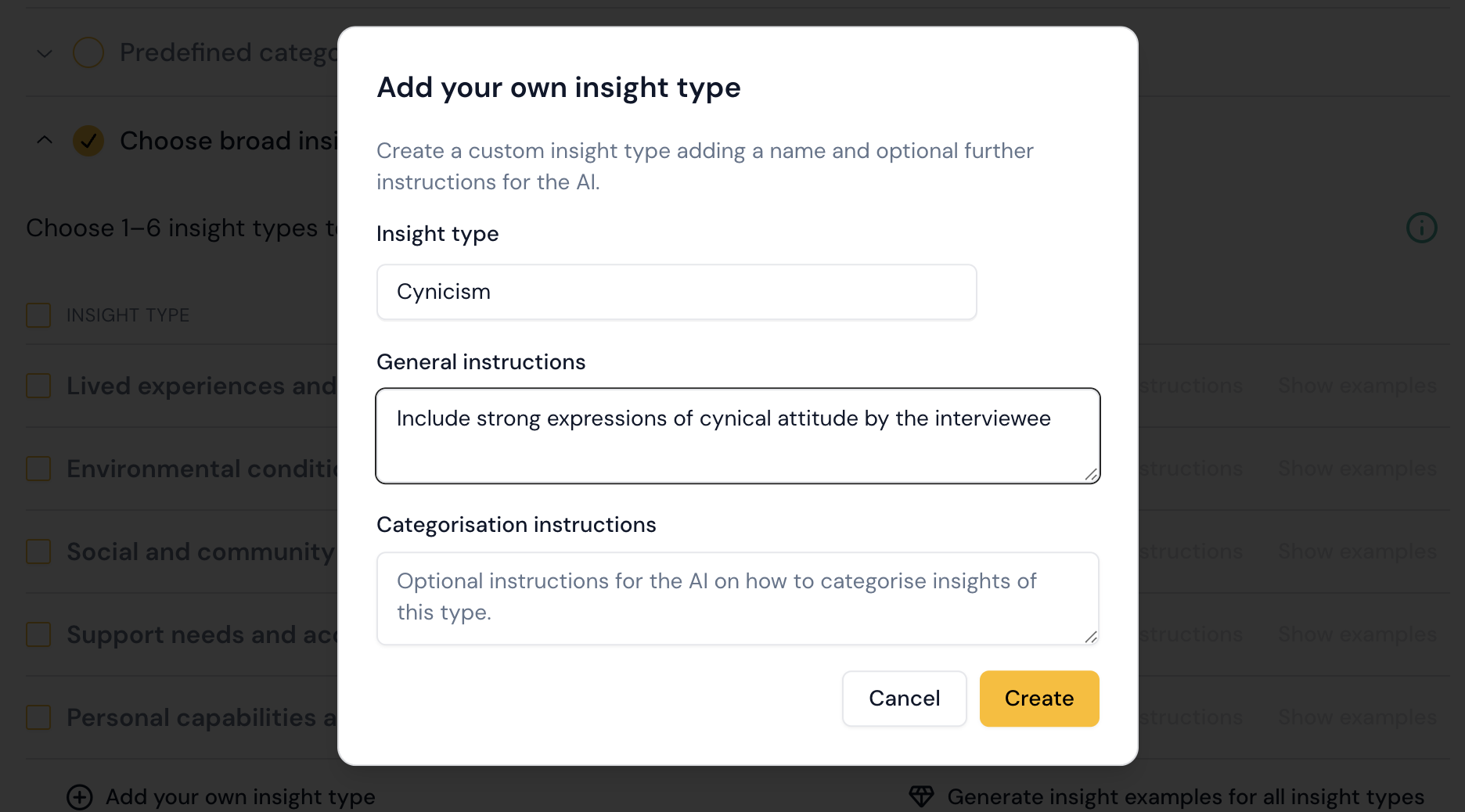Check the Lived experiences checkbox
The height and width of the screenshot is (812, 1465).
pyautogui.click(x=38, y=386)
